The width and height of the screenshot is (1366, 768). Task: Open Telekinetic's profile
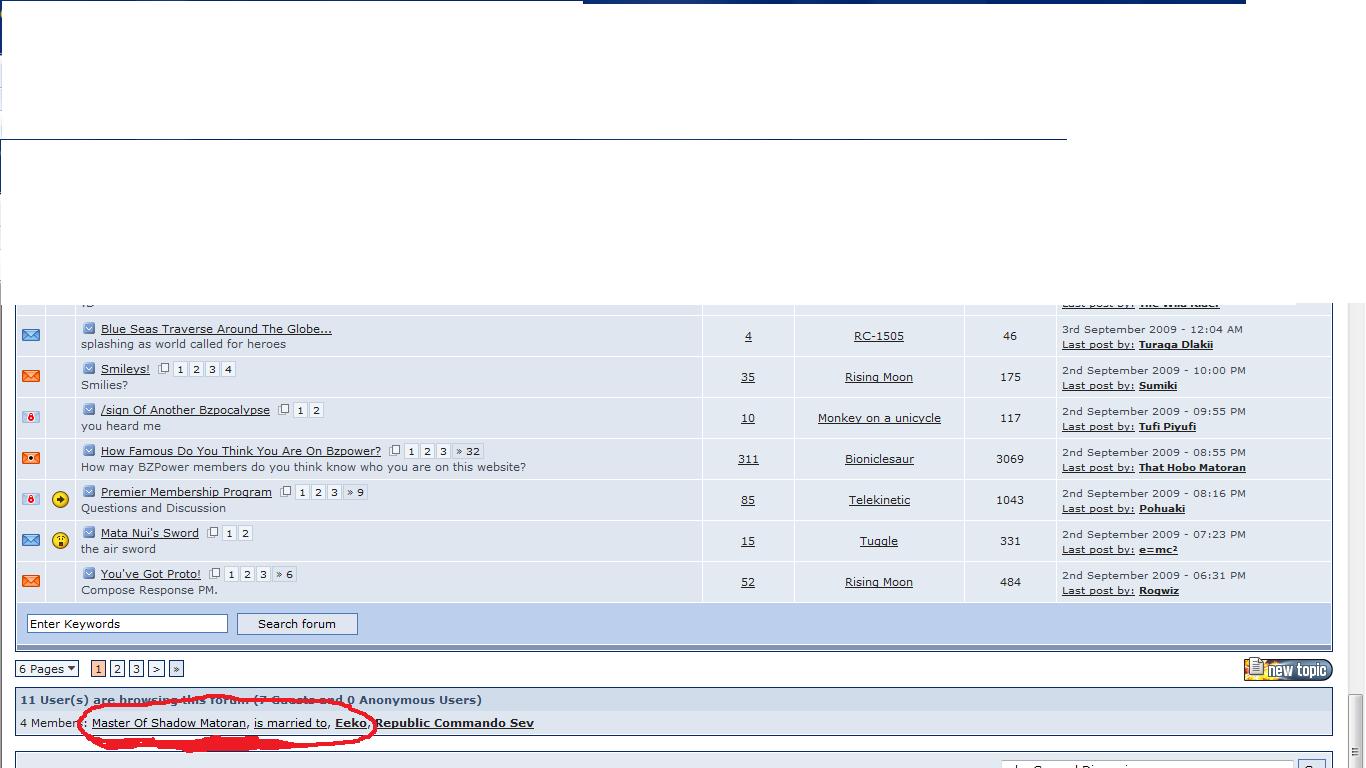point(879,501)
